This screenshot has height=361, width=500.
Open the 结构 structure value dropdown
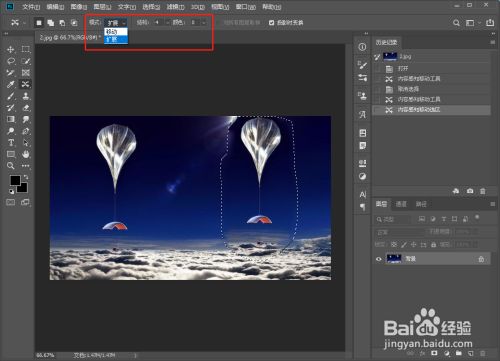(167, 23)
